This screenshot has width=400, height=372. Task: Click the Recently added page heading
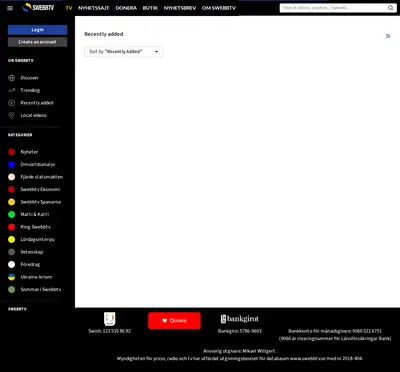(104, 34)
